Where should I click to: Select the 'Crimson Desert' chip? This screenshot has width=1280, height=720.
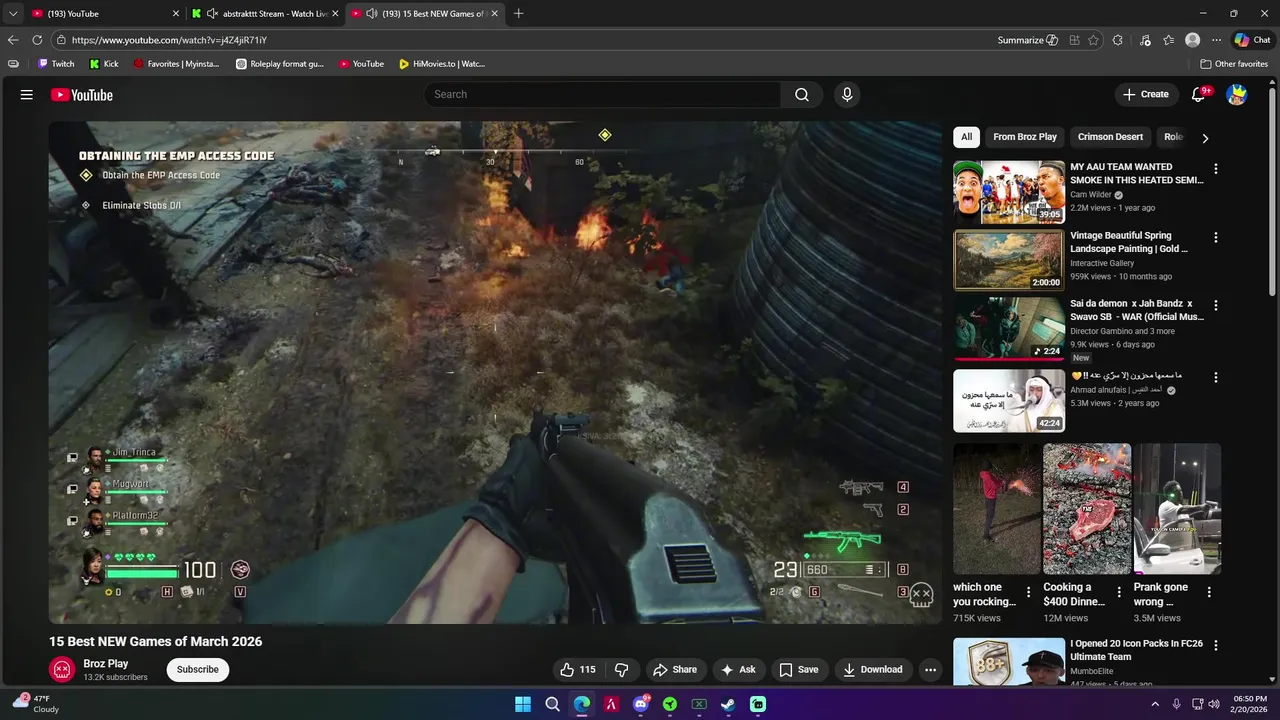tap(1110, 137)
